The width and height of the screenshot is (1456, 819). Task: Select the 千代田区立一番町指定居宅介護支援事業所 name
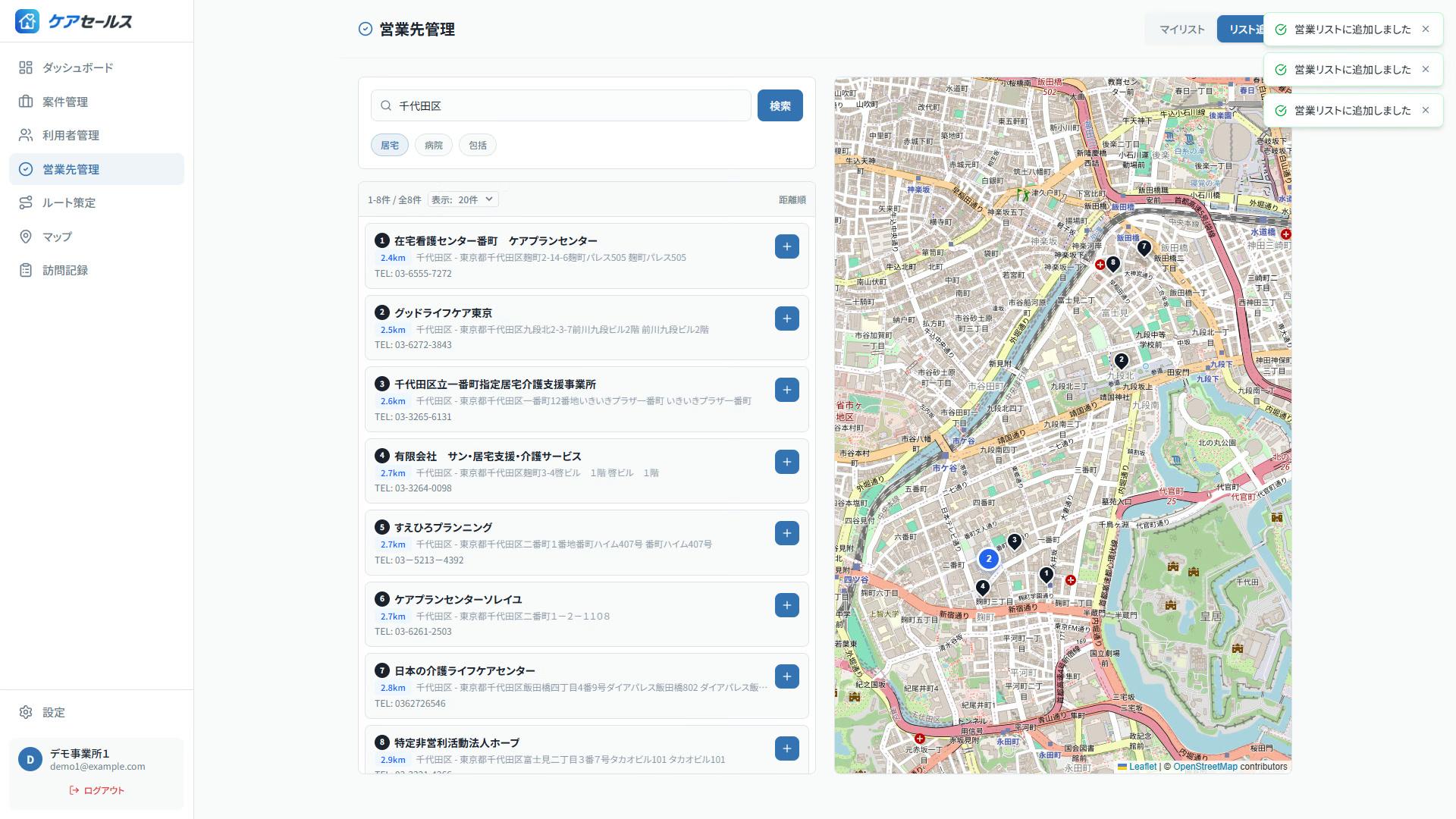tap(495, 384)
